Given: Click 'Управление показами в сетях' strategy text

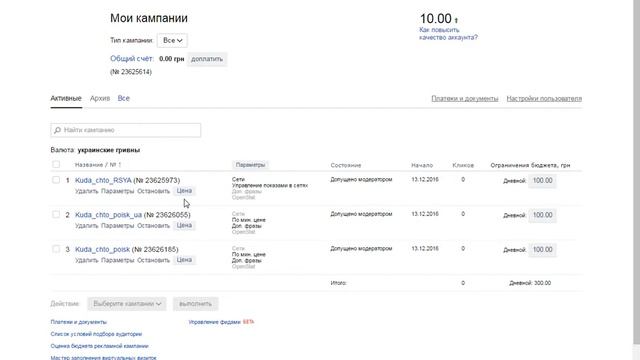Looking at the screenshot, I should (270, 185).
